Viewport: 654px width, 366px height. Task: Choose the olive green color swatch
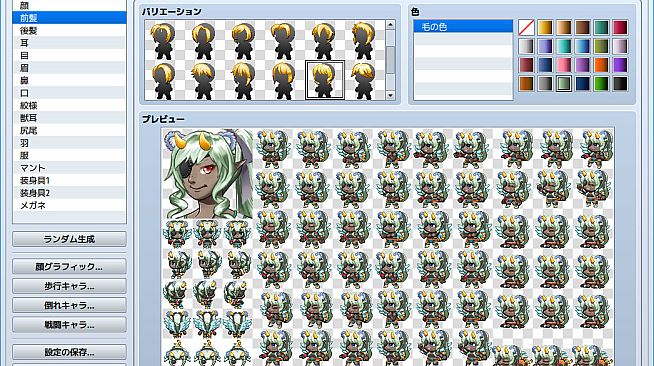coord(601,46)
